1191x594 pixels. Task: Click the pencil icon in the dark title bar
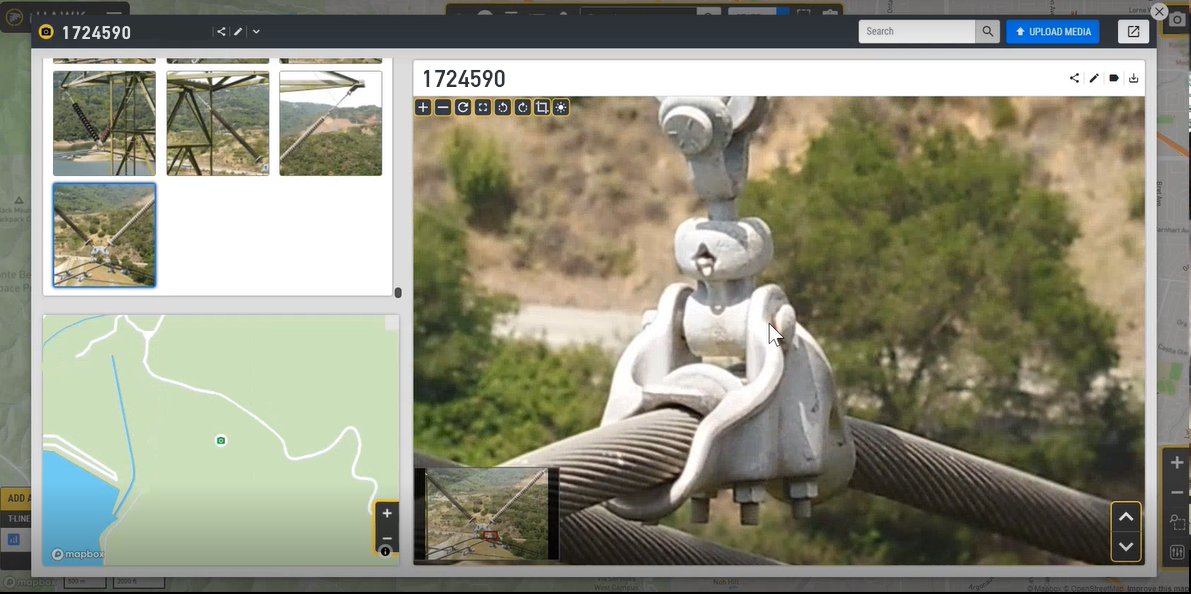pos(238,32)
